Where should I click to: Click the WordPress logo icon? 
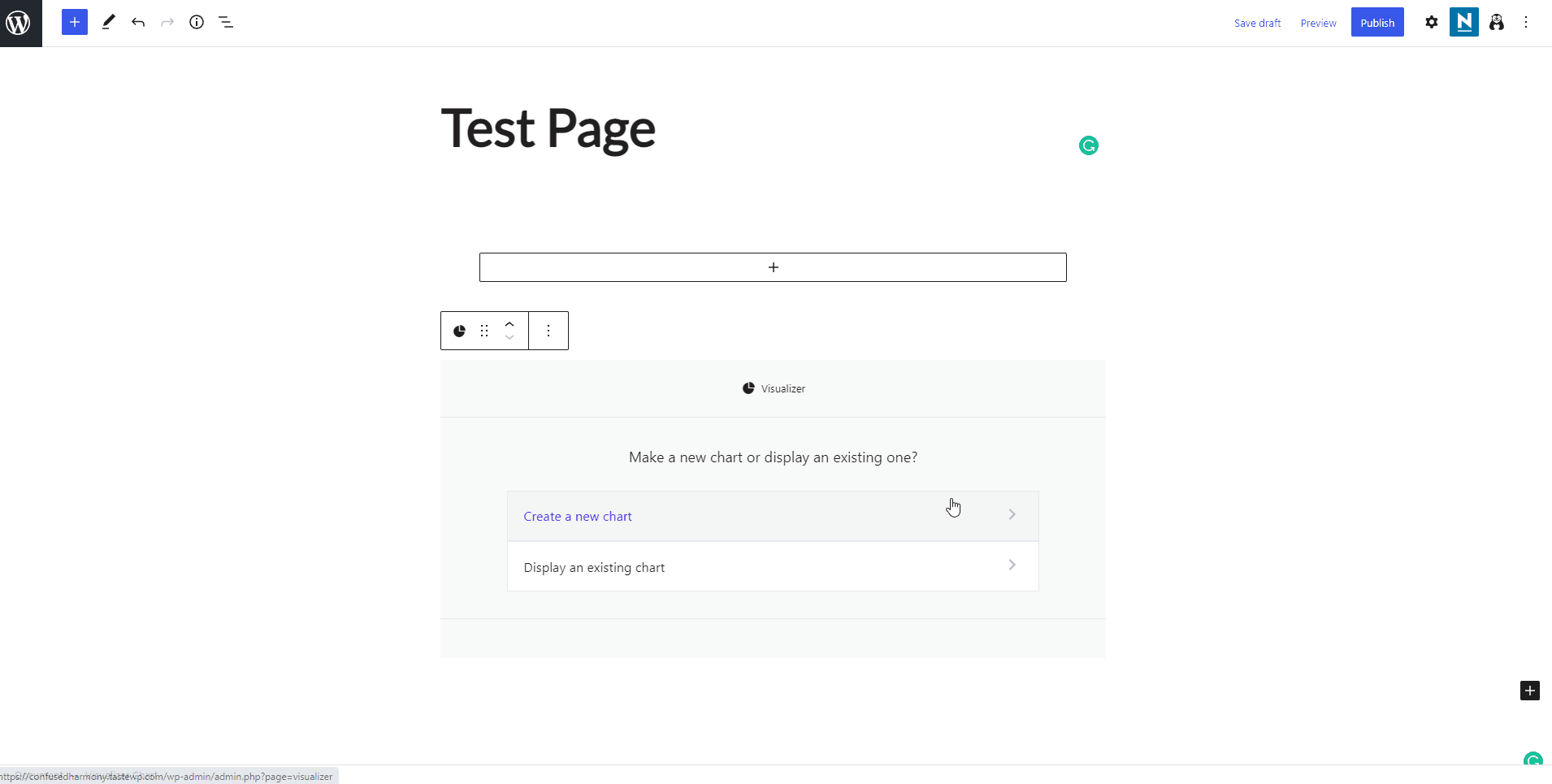20,23
